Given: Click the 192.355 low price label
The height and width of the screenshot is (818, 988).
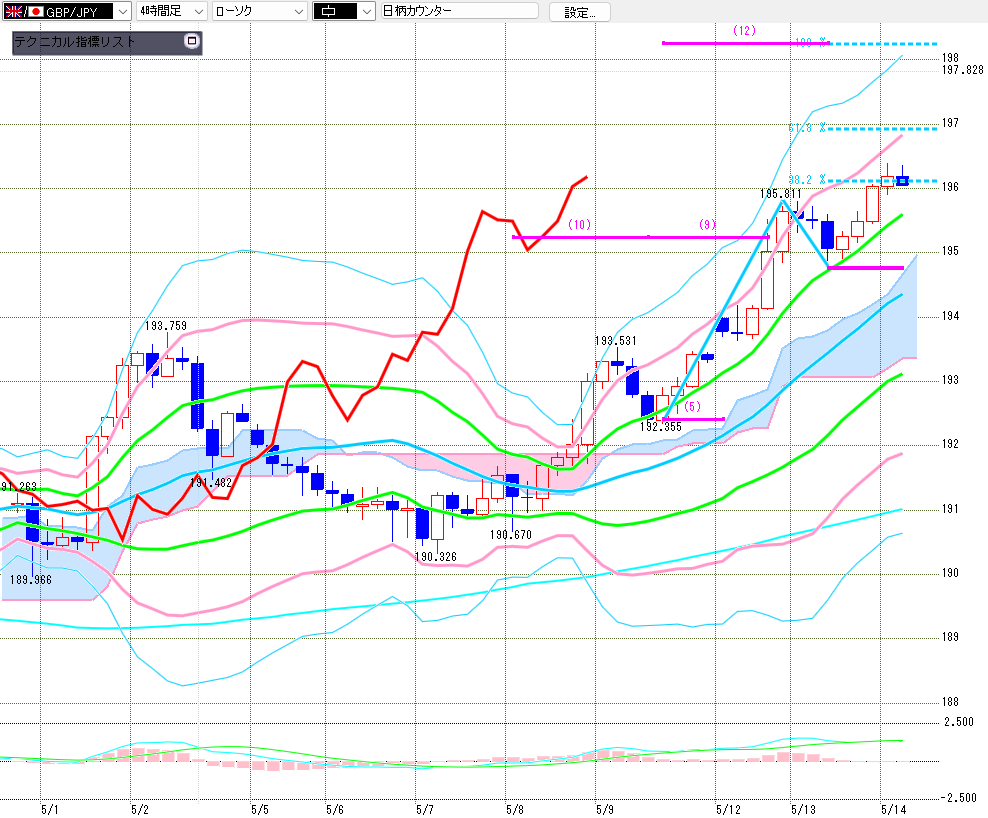Looking at the screenshot, I should 660,427.
